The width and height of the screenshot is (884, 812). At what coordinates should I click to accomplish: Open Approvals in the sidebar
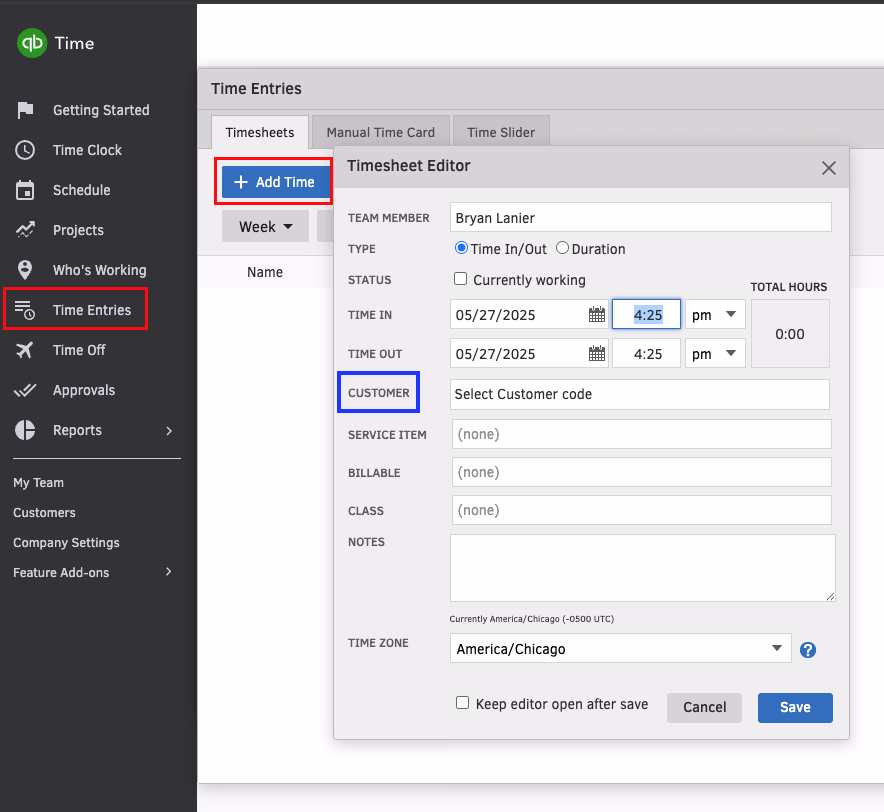[84, 390]
